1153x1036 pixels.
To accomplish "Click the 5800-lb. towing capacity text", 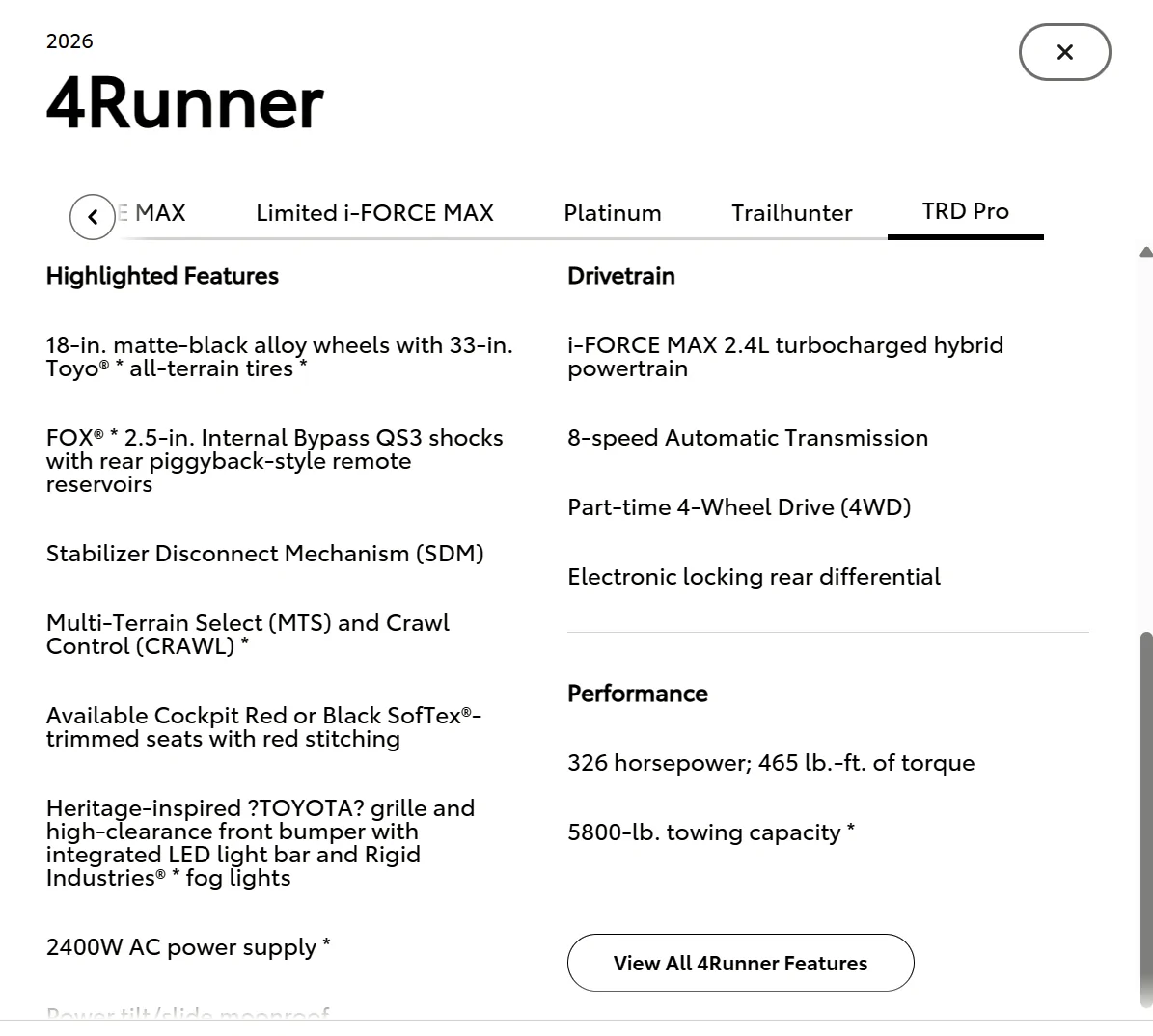I will click(x=711, y=832).
